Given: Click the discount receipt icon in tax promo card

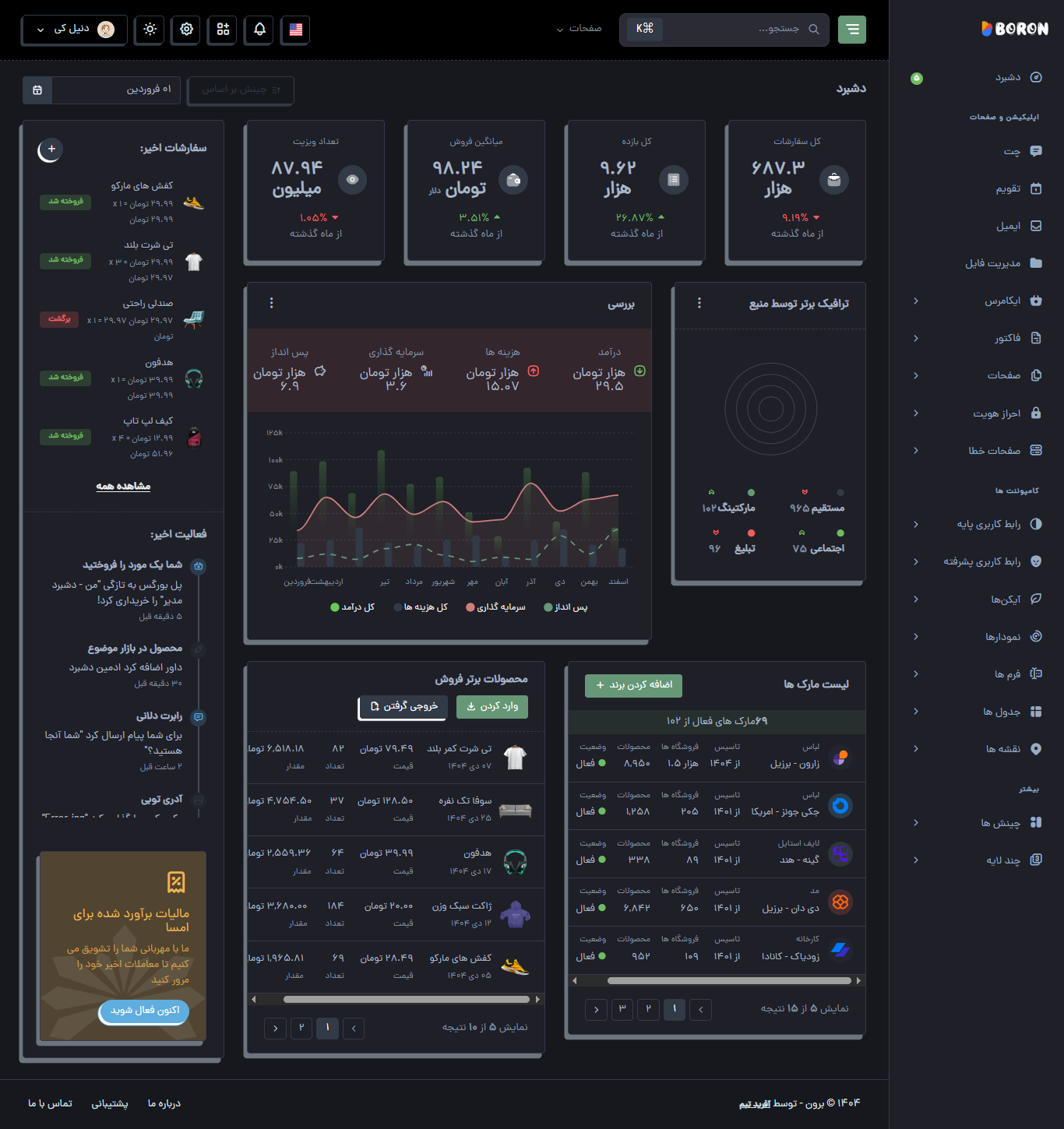Looking at the screenshot, I should click(177, 882).
